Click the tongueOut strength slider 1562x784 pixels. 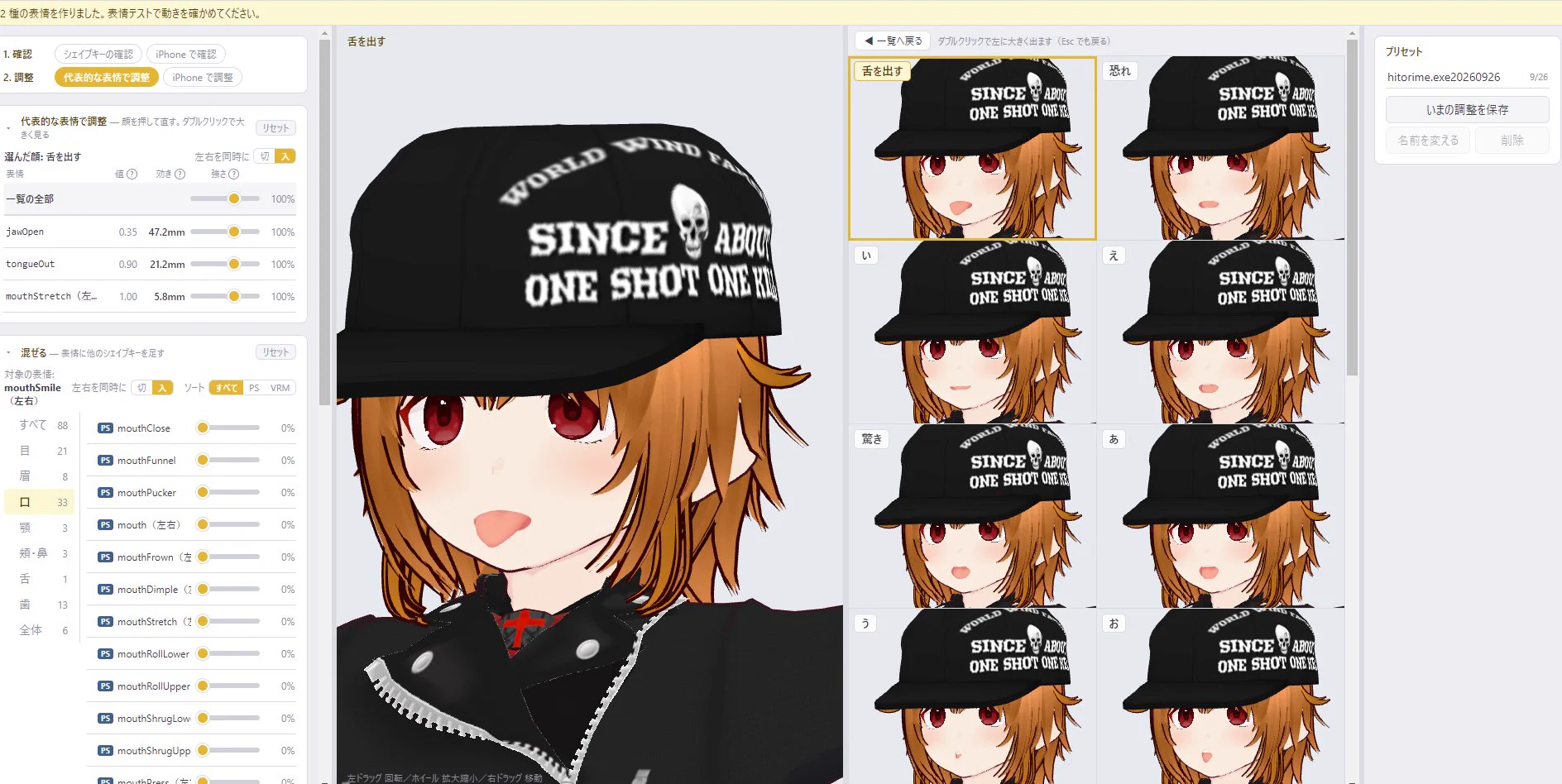click(x=225, y=264)
